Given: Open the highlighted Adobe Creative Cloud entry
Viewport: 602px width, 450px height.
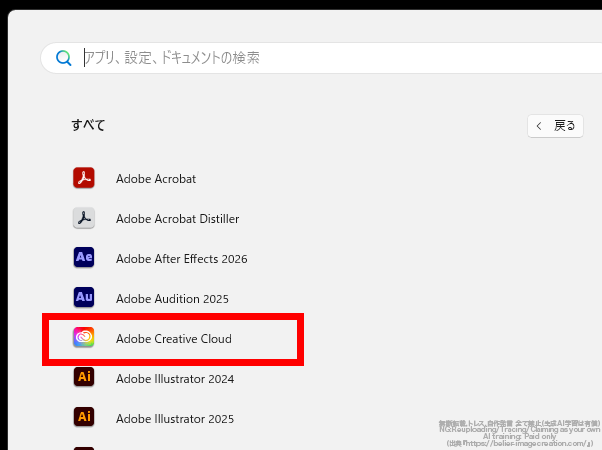Looking at the screenshot, I should [173, 339].
